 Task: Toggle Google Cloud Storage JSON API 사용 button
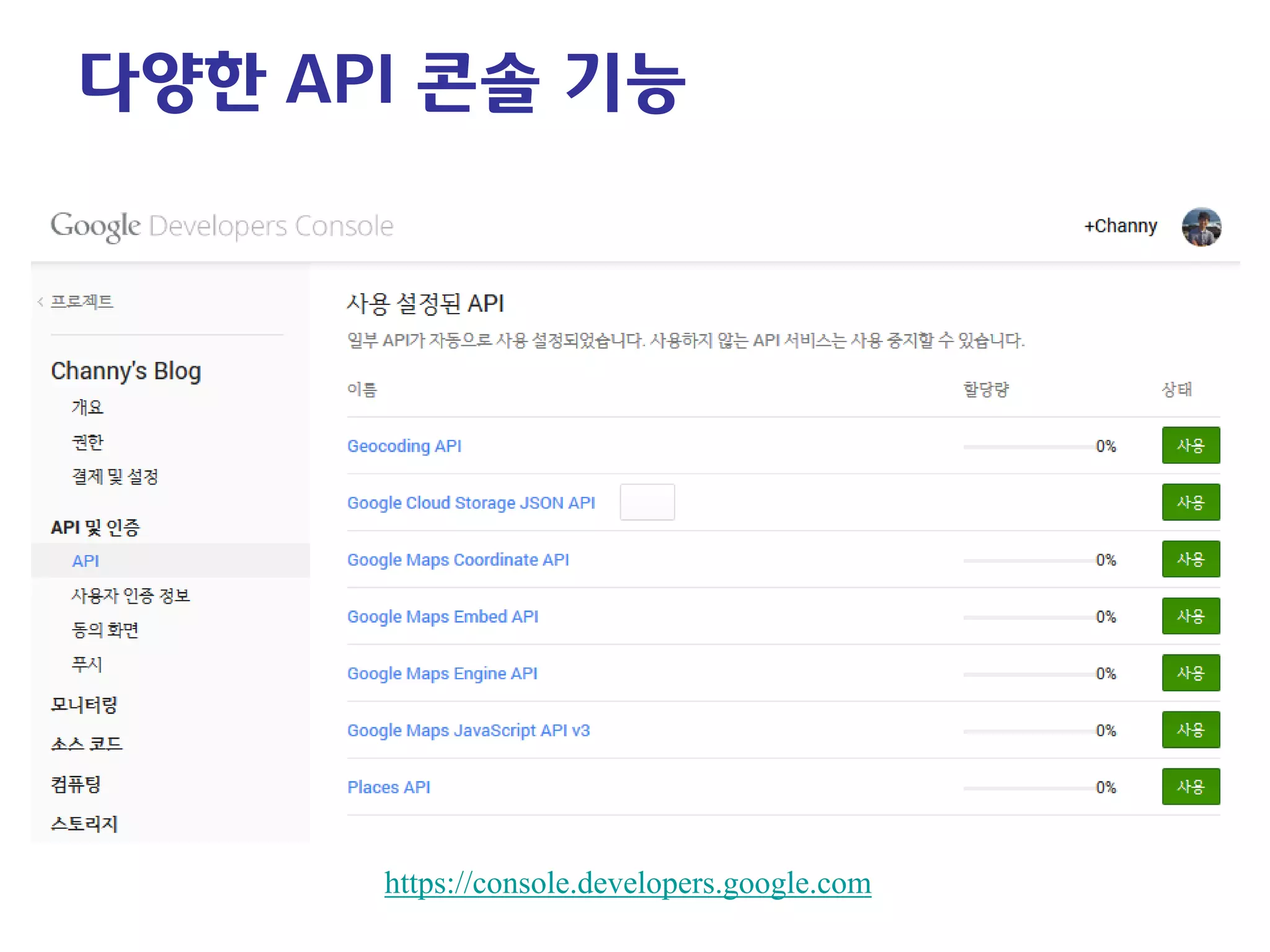[1190, 502]
